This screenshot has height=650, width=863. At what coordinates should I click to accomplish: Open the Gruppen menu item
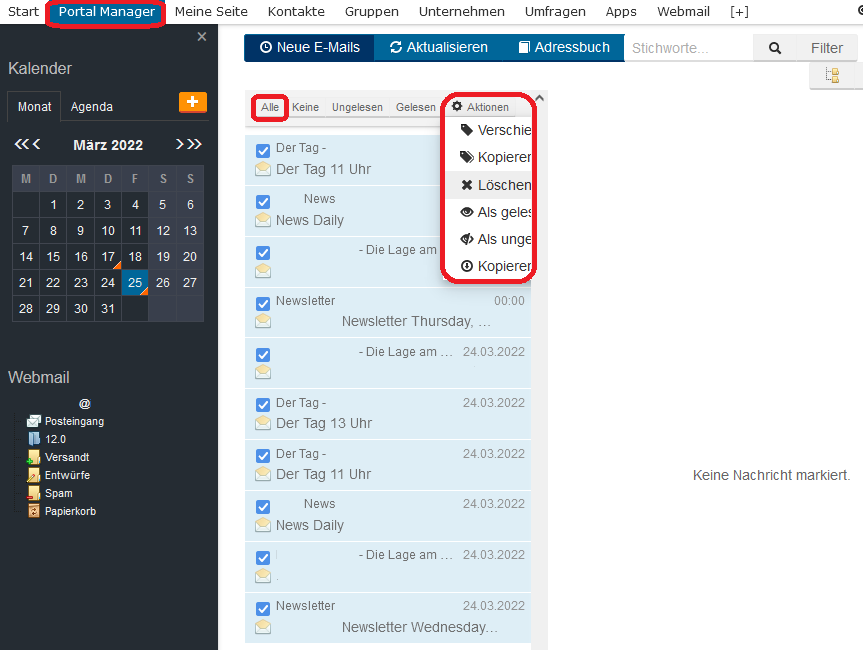(372, 12)
